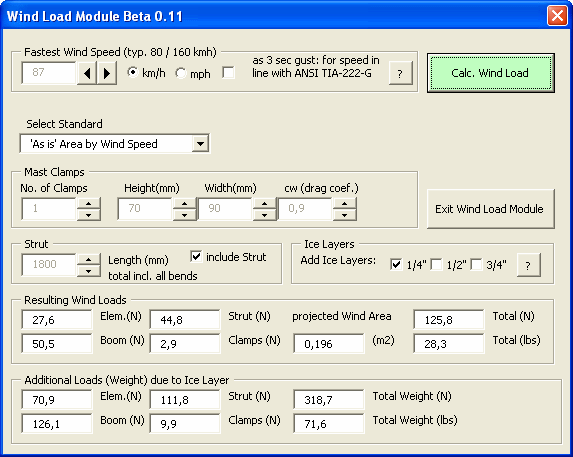Increase wind speed with right arrow
This screenshot has height=457, width=573.
click(107, 73)
